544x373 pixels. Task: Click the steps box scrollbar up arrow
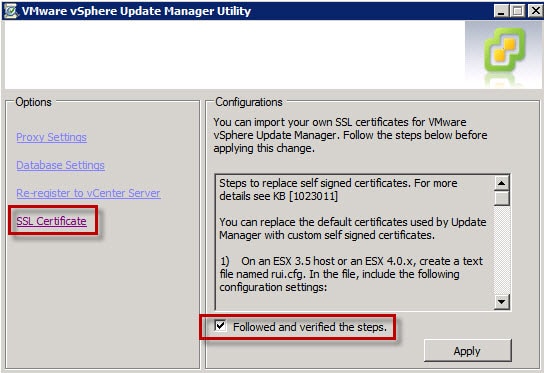pos(502,183)
